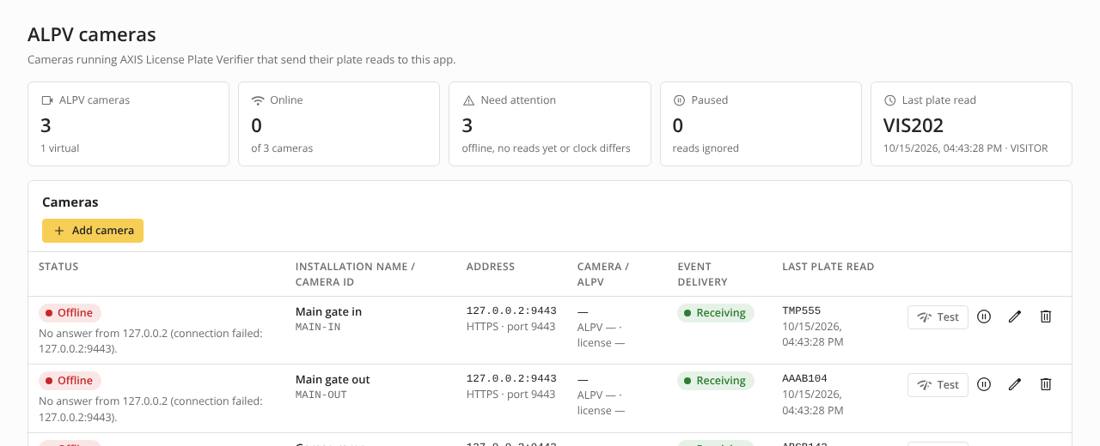Screen dimensions: 1100x446
Task: Click the Offline badge for Main gate in
Action: (69, 313)
